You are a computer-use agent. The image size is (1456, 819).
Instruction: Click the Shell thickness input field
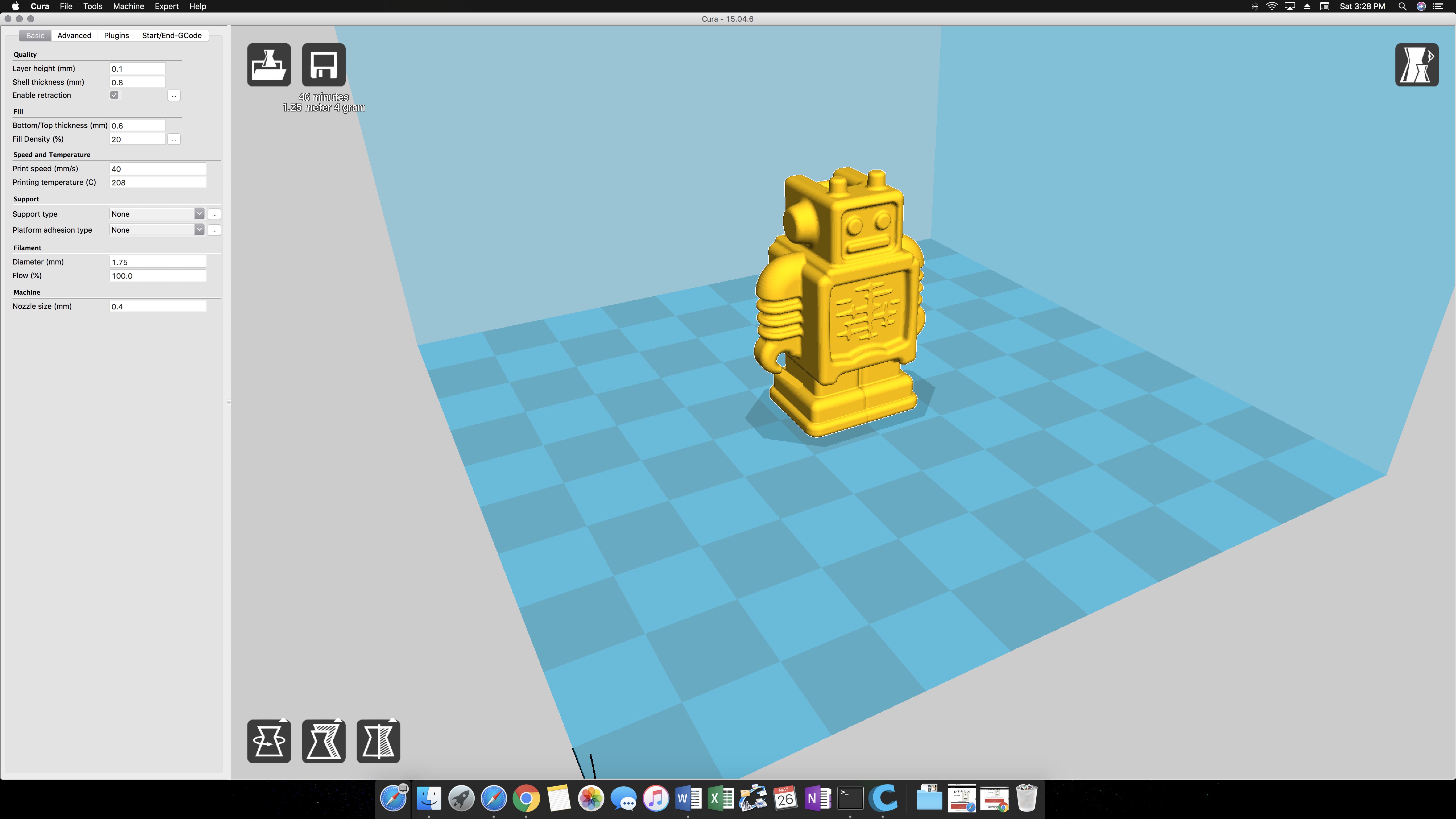pos(137,82)
